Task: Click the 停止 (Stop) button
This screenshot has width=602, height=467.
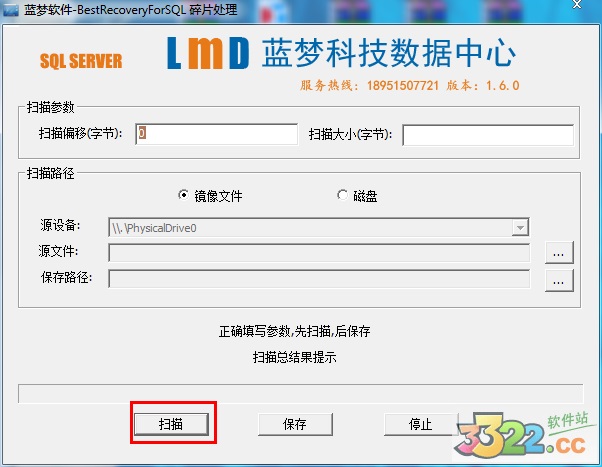Action: point(421,424)
